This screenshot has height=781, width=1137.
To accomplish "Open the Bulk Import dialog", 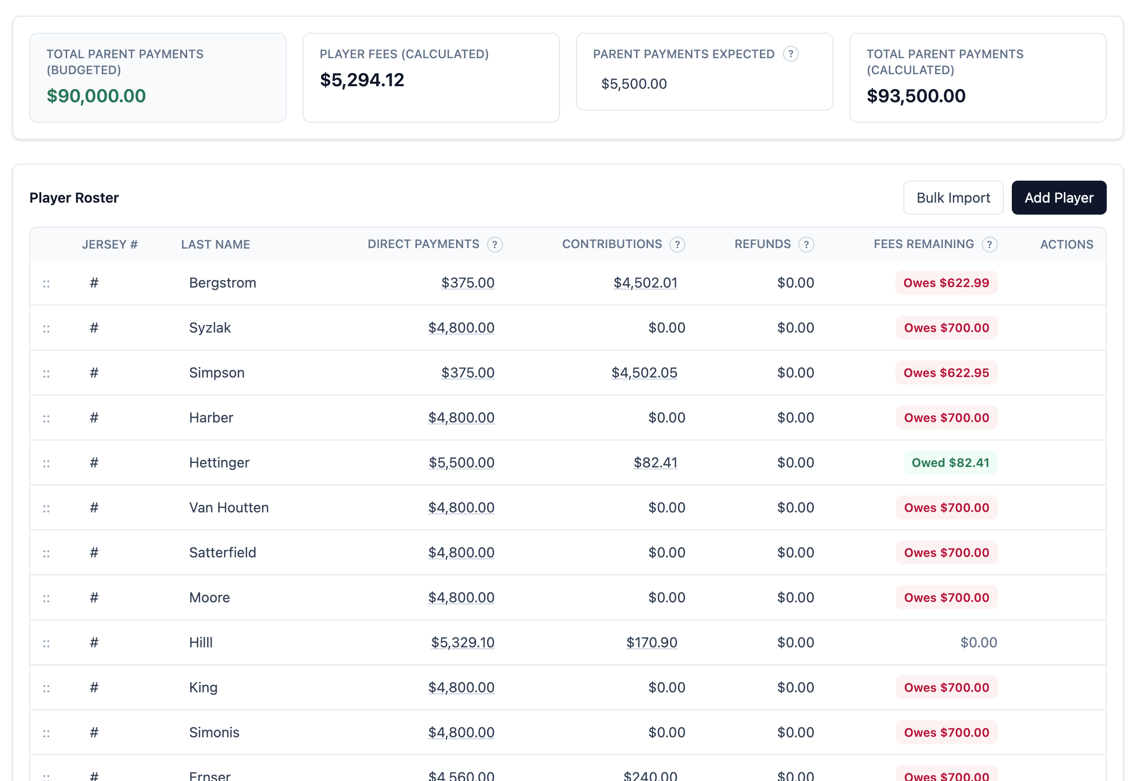I will coord(953,197).
